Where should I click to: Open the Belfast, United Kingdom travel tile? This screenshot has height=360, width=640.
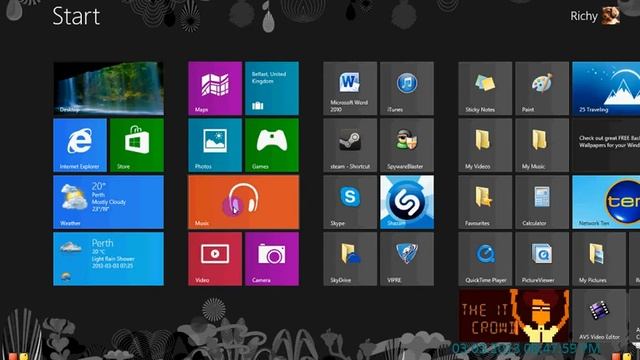click(272, 88)
